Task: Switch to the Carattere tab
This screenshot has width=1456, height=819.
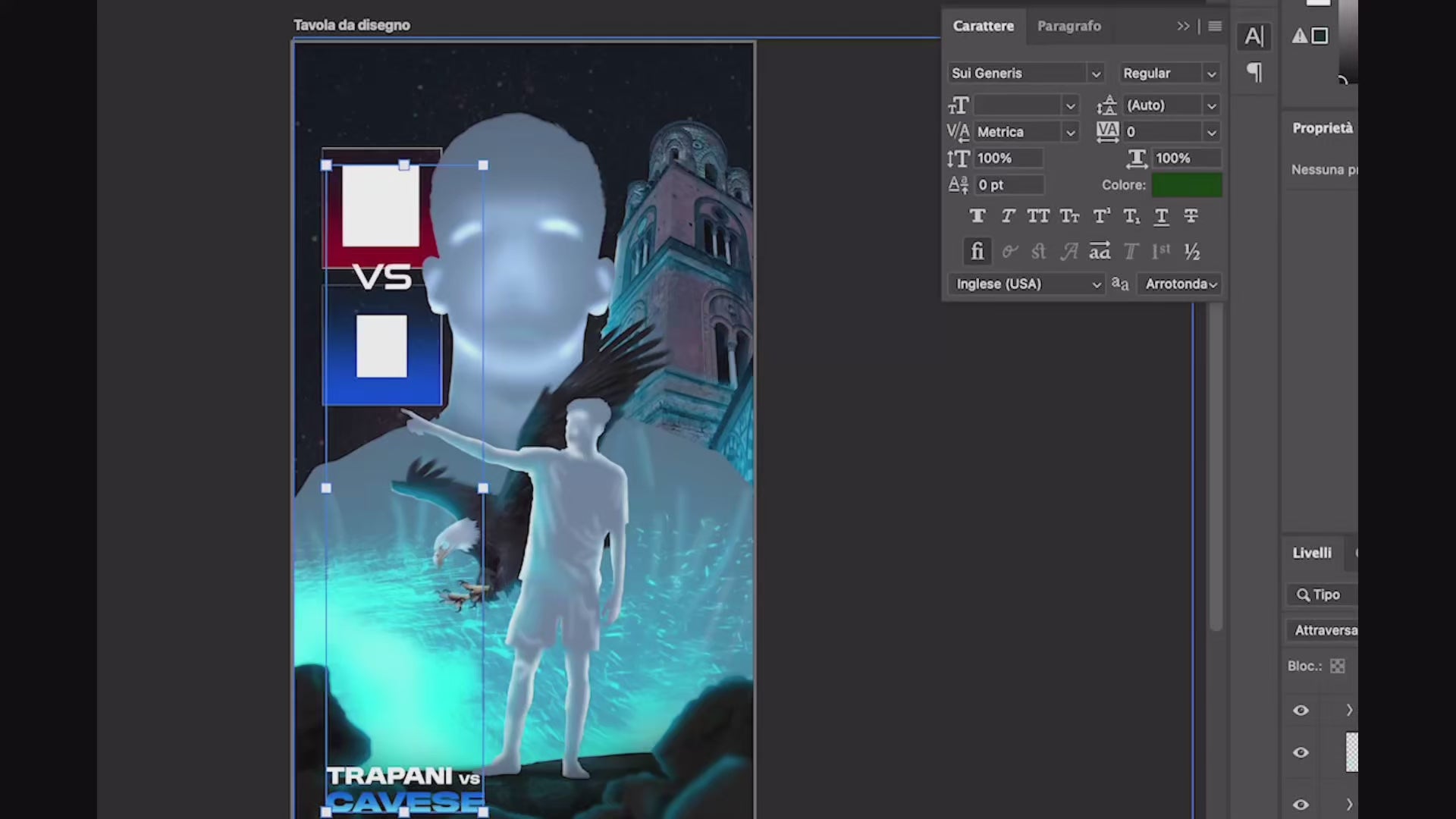Action: [984, 27]
